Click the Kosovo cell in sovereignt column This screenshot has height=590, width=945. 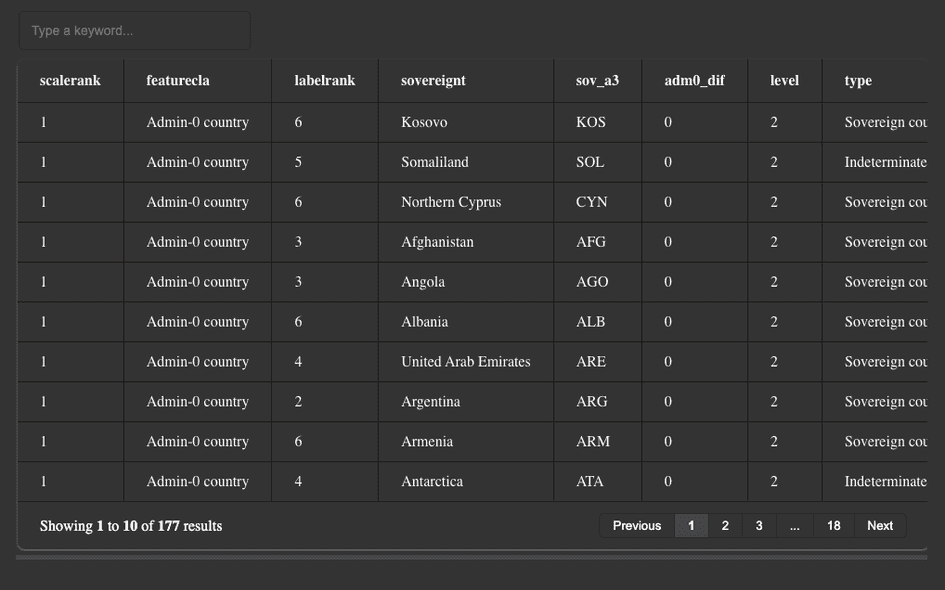[x=424, y=122]
